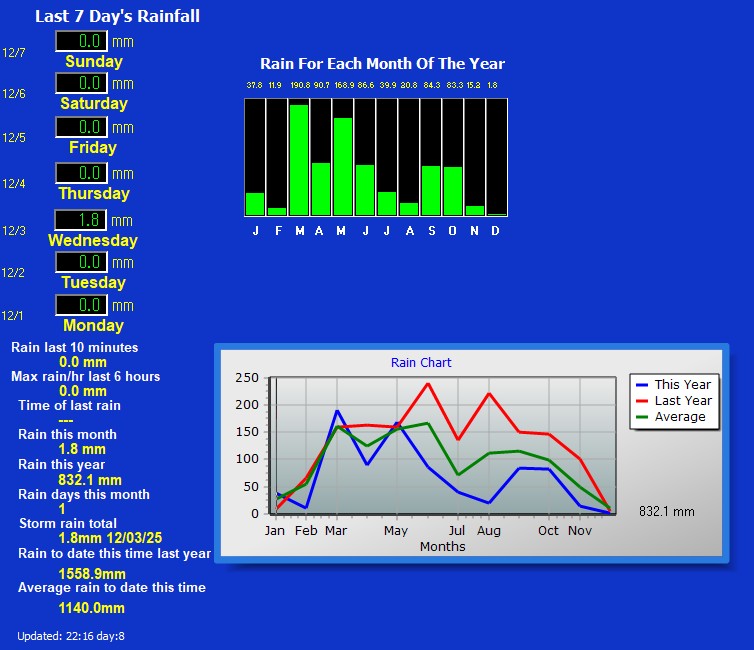Click the Rain Chart title
754x650 pixels.
[x=421, y=363]
